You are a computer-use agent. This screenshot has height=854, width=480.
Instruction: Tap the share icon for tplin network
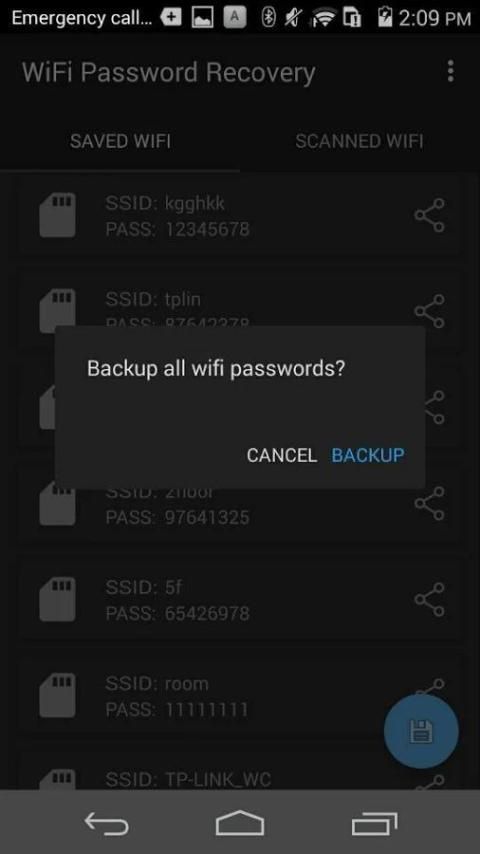pos(429,312)
